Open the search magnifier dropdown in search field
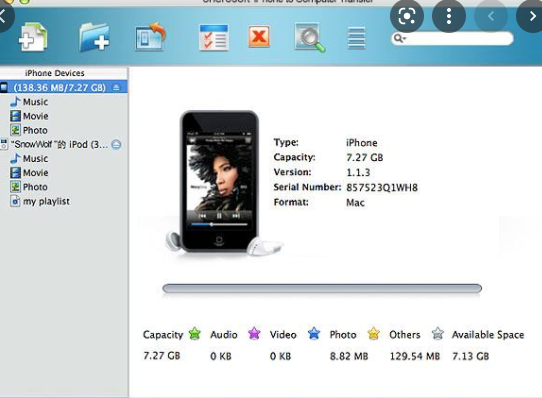The height and width of the screenshot is (398, 542). point(400,38)
